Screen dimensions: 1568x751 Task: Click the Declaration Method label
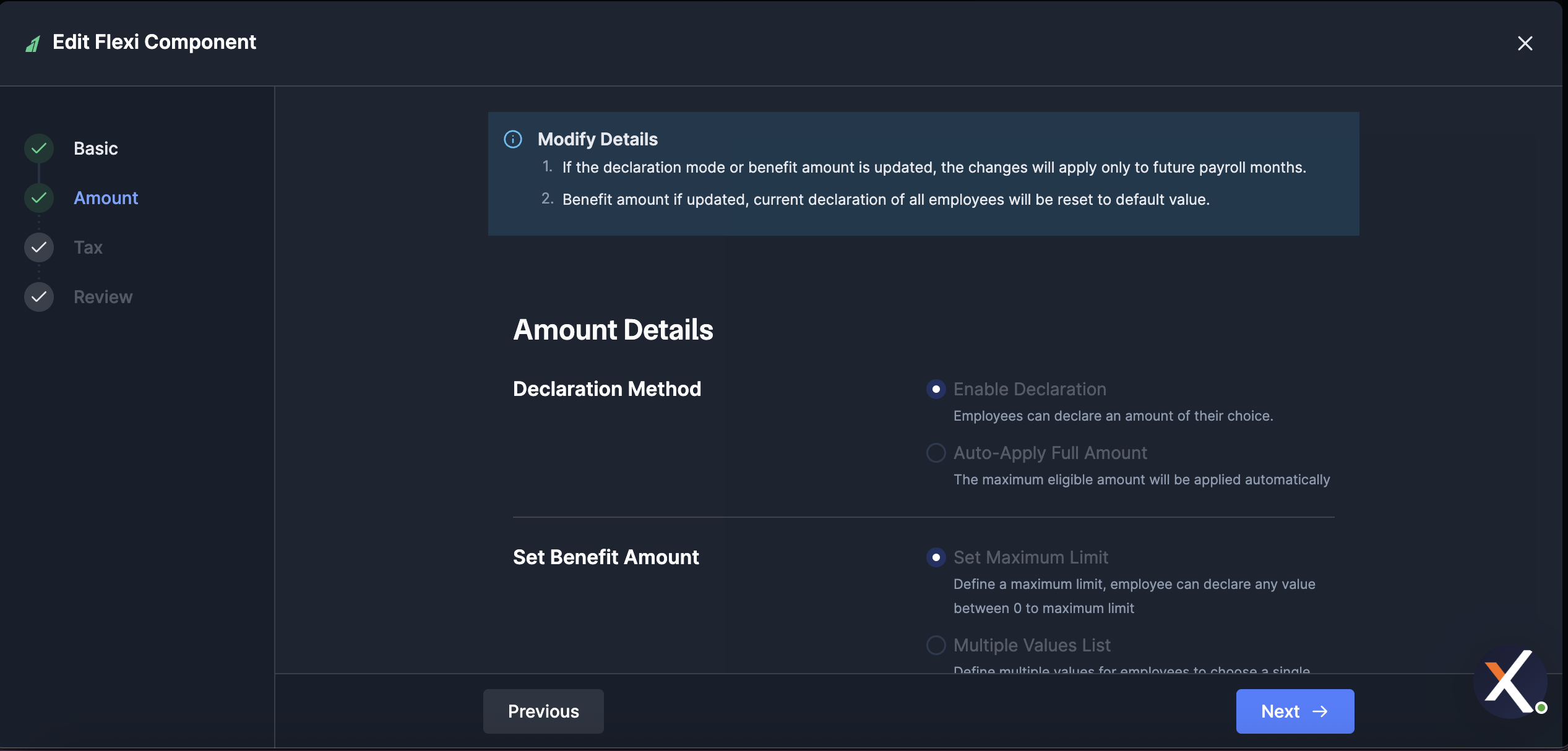[607, 389]
